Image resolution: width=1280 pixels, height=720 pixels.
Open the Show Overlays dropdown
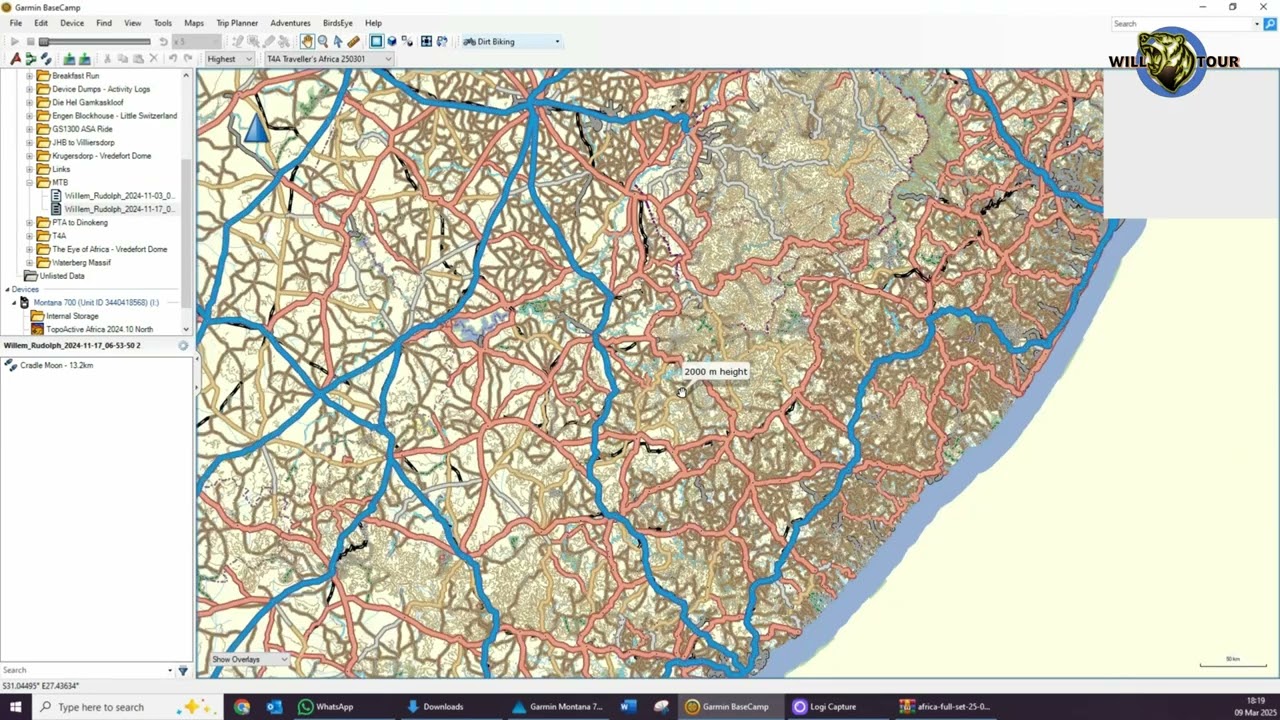(249, 659)
